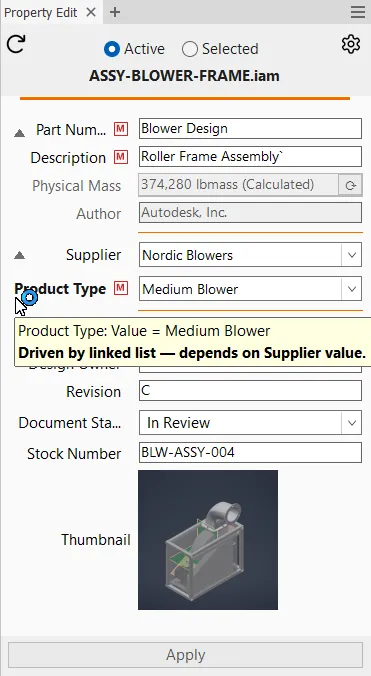Click the red M marker beside Product Type

121,288
